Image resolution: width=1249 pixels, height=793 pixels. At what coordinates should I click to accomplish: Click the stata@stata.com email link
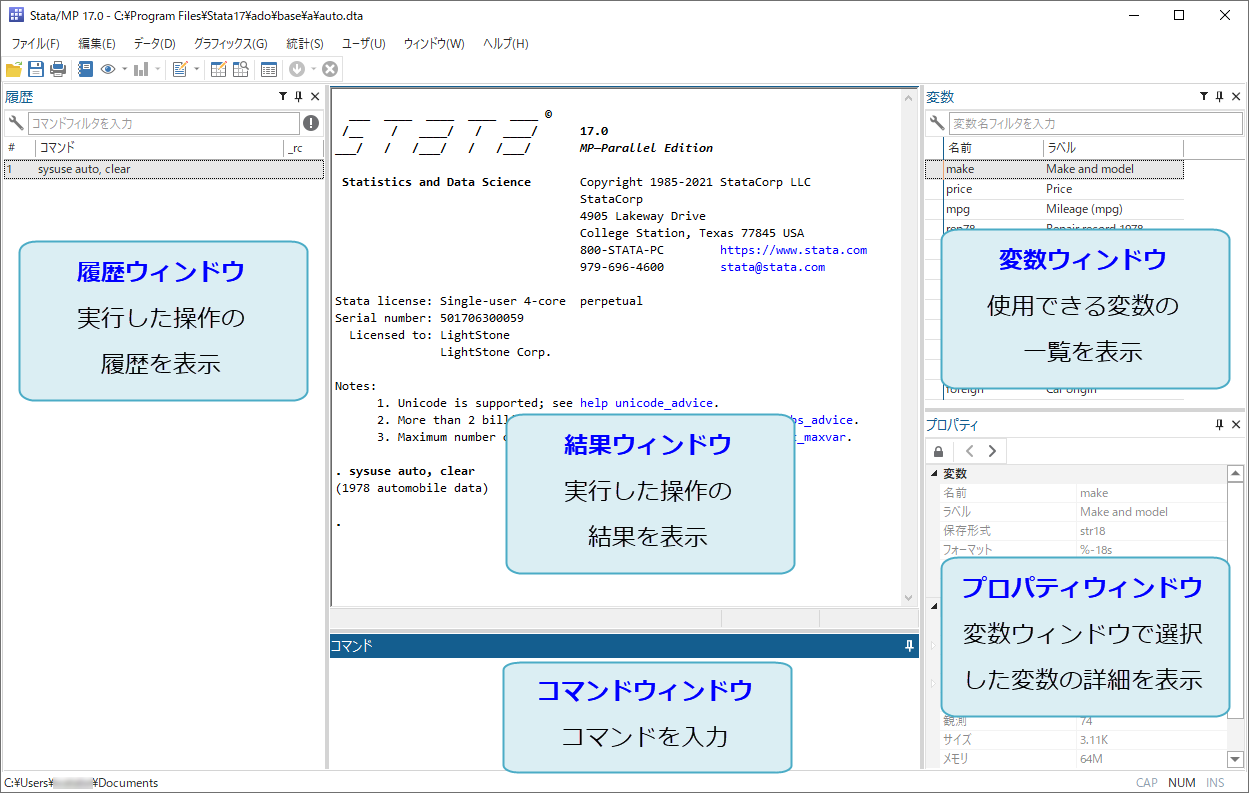point(772,267)
